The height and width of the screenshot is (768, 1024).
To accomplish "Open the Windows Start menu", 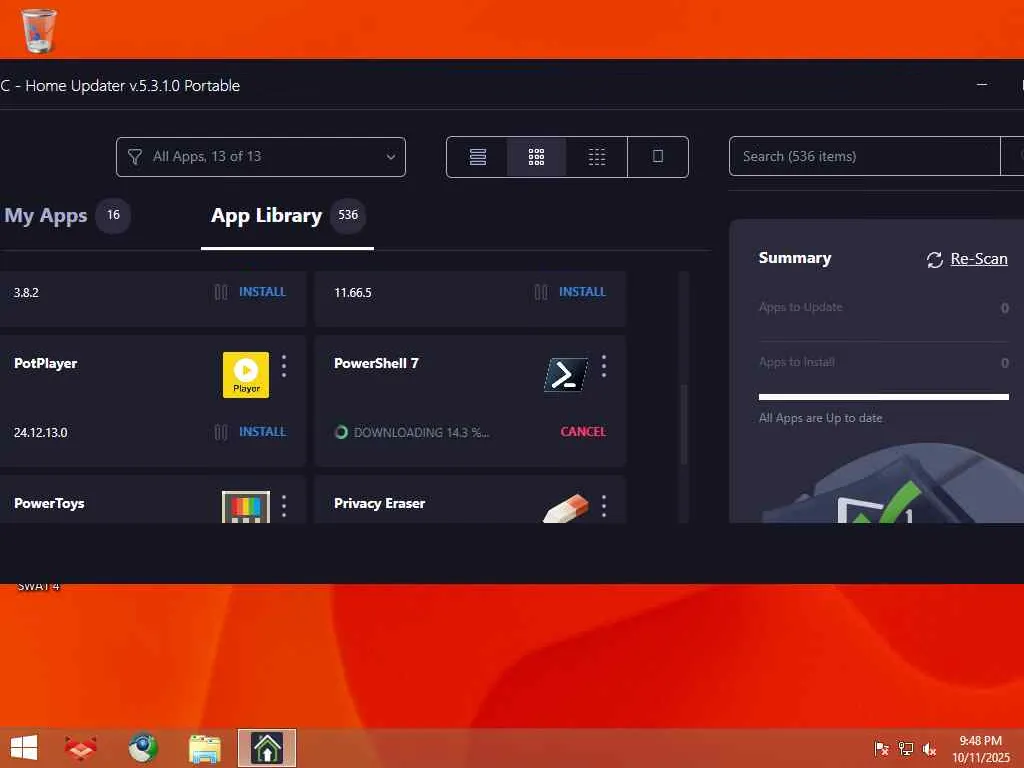I will 24,748.
